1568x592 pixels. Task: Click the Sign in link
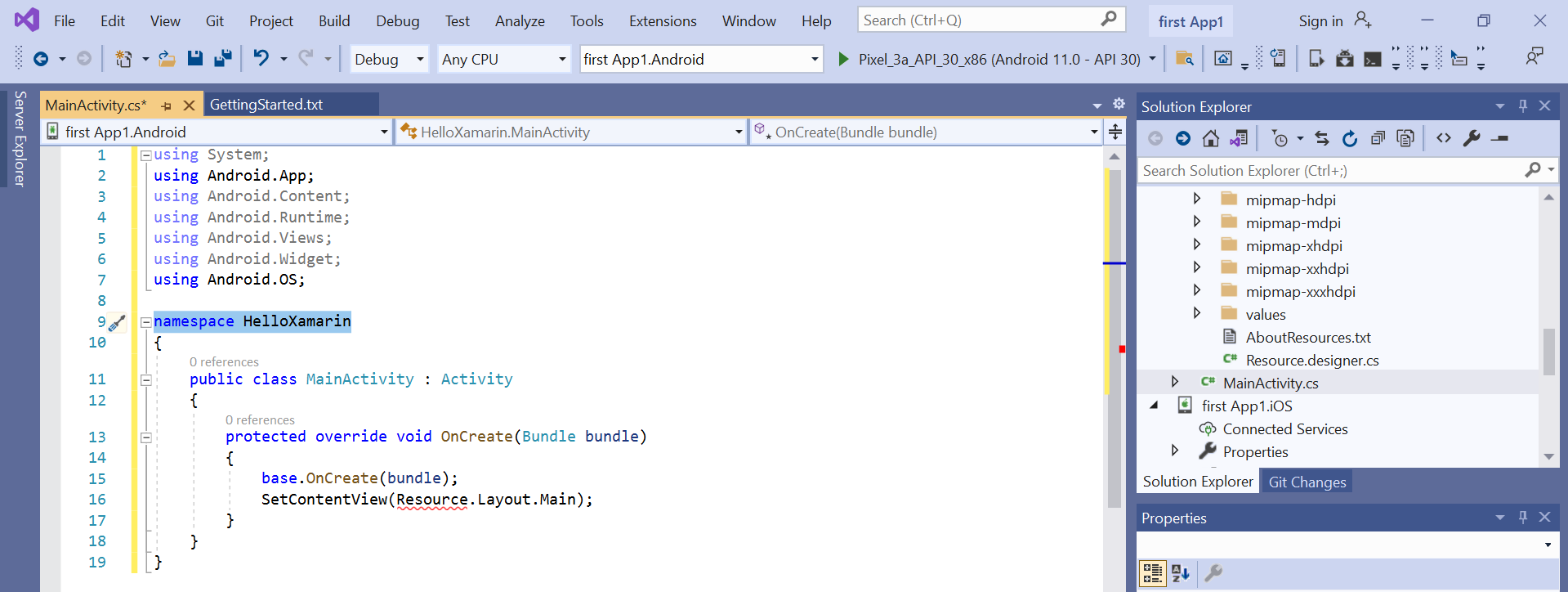(1320, 21)
